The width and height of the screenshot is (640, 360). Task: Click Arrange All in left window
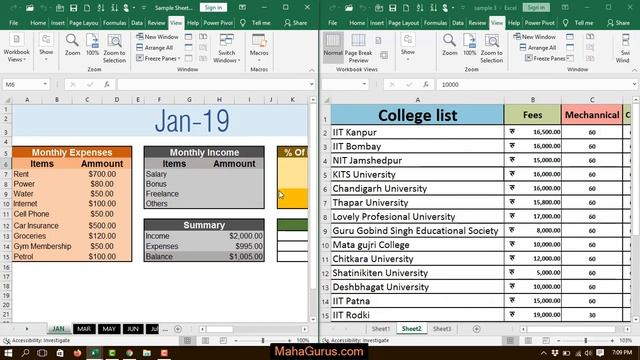(155, 48)
